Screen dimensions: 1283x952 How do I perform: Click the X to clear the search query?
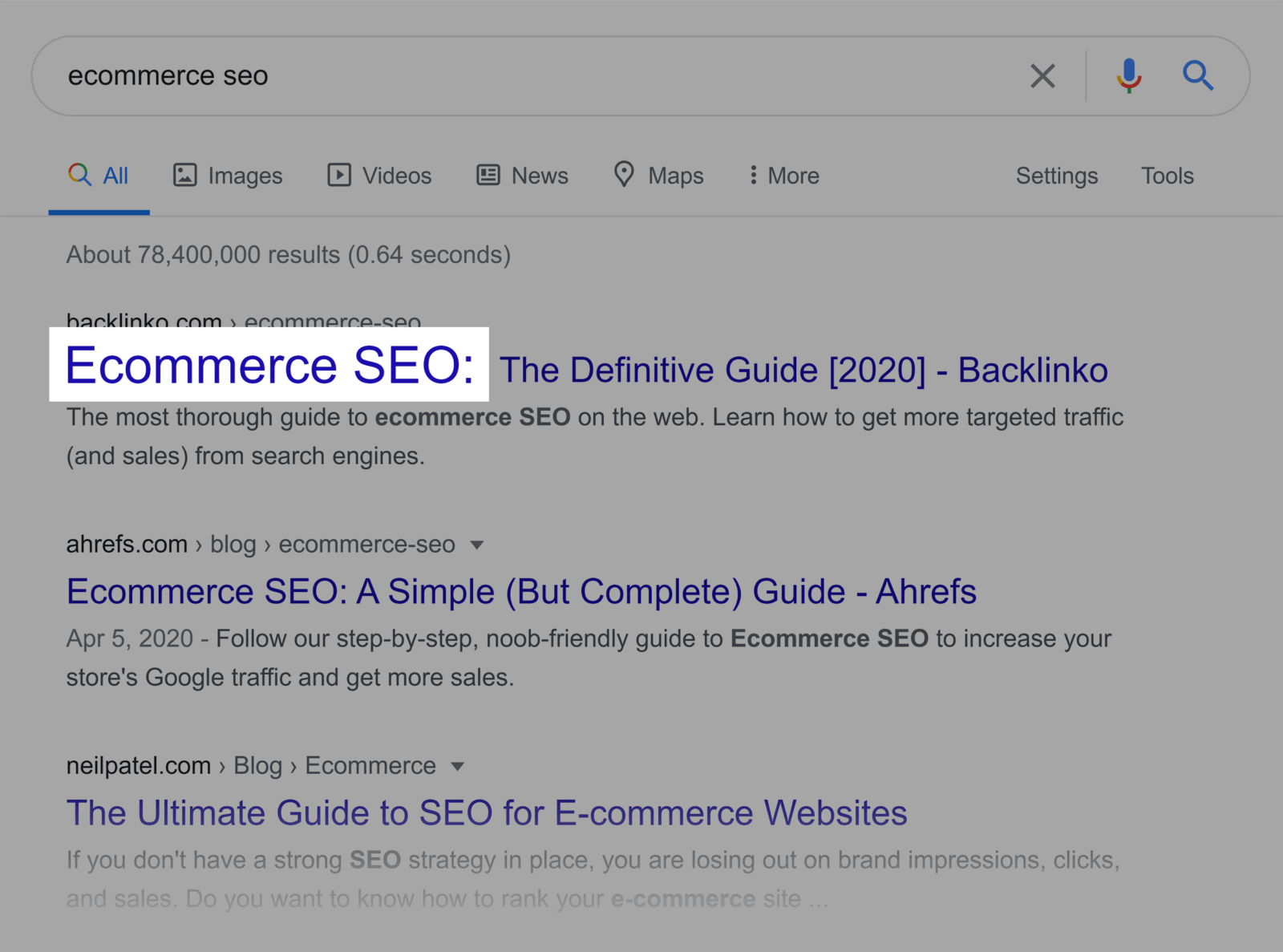(1042, 76)
